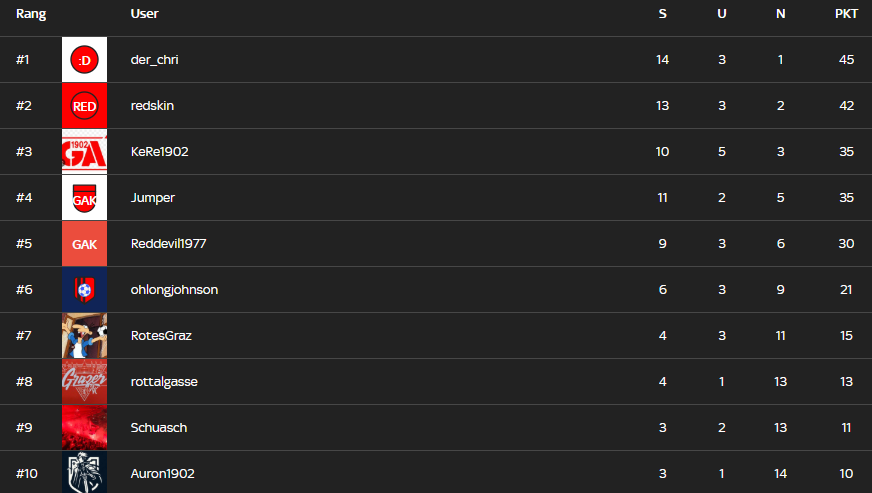This screenshot has width=872, height=493.
Task: Click the red crowd photo avatar of Schuasch
Action: [x=84, y=428]
